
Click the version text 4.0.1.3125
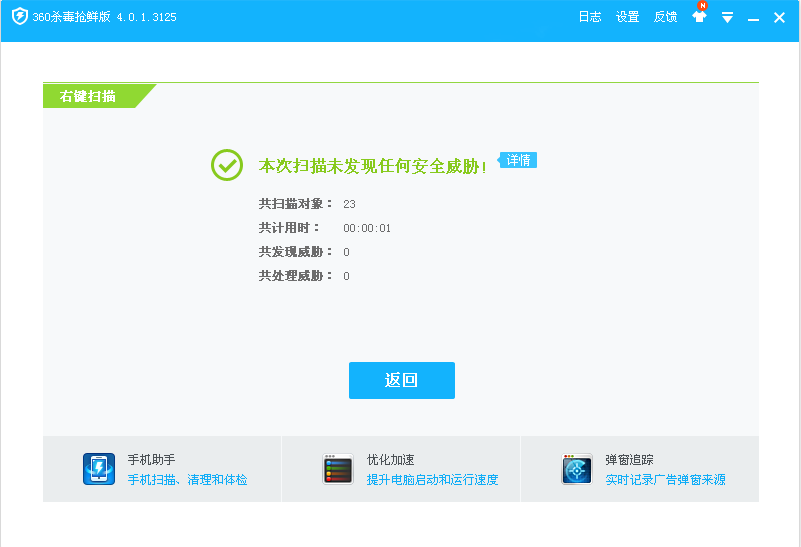(146, 17)
